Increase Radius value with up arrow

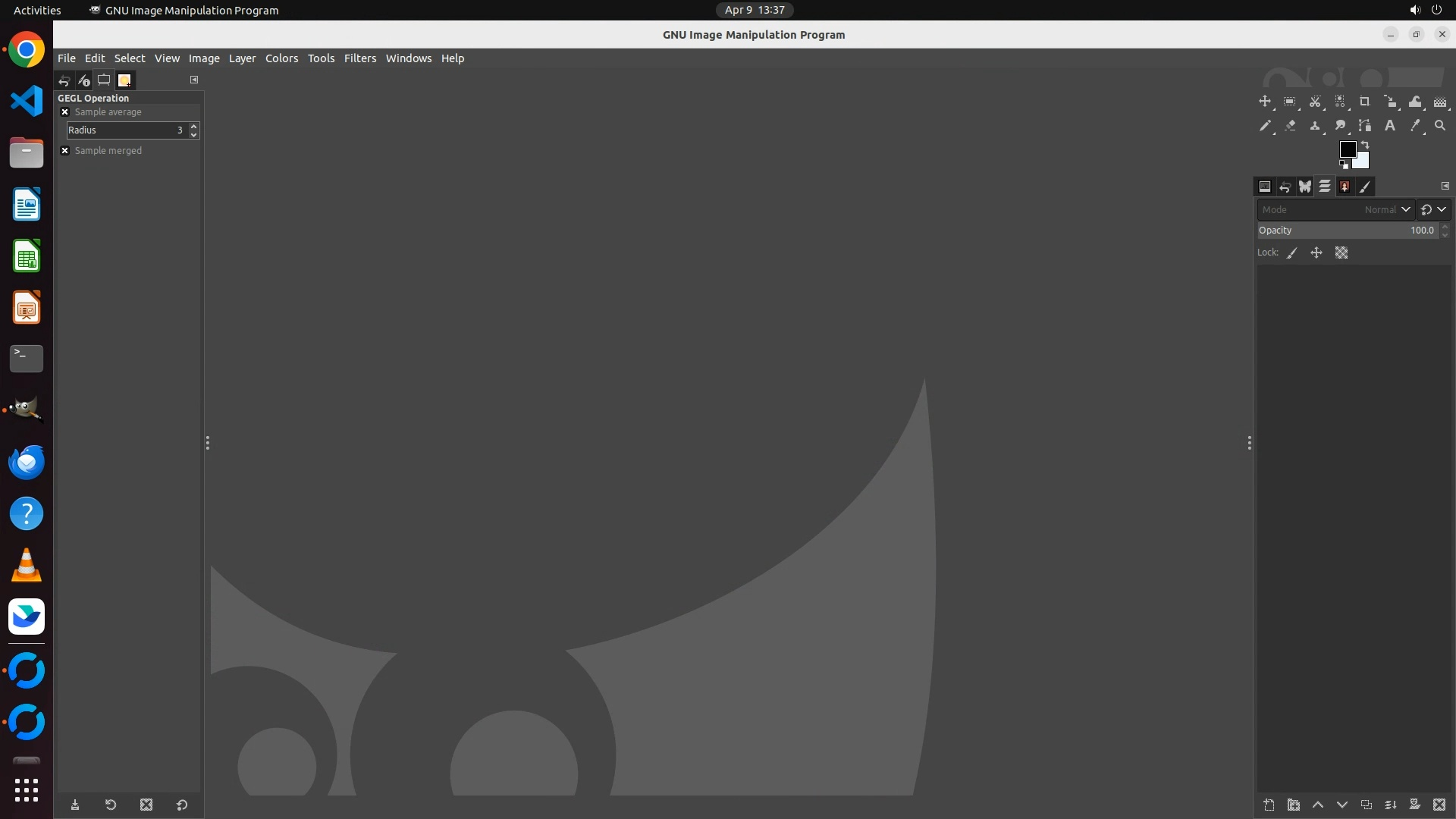[x=194, y=126]
